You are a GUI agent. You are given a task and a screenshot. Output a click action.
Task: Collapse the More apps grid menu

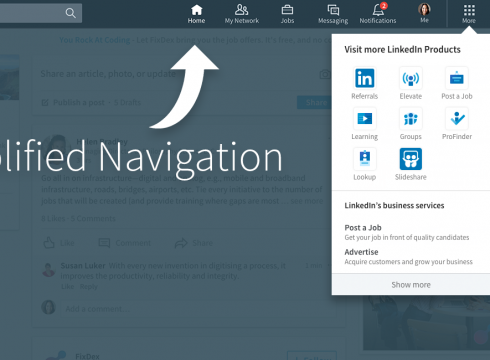click(469, 14)
